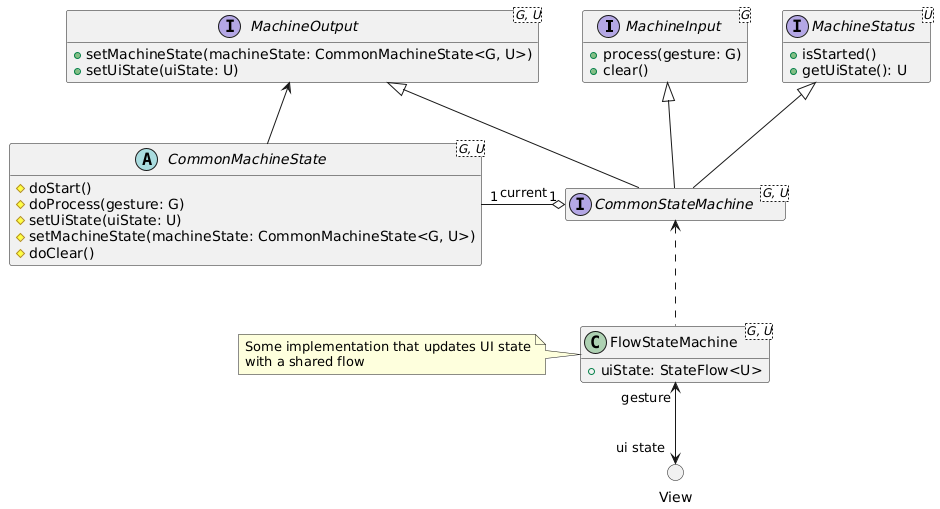Click the MachineStatus class title
The image size is (940, 509).
click(x=863, y=26)
